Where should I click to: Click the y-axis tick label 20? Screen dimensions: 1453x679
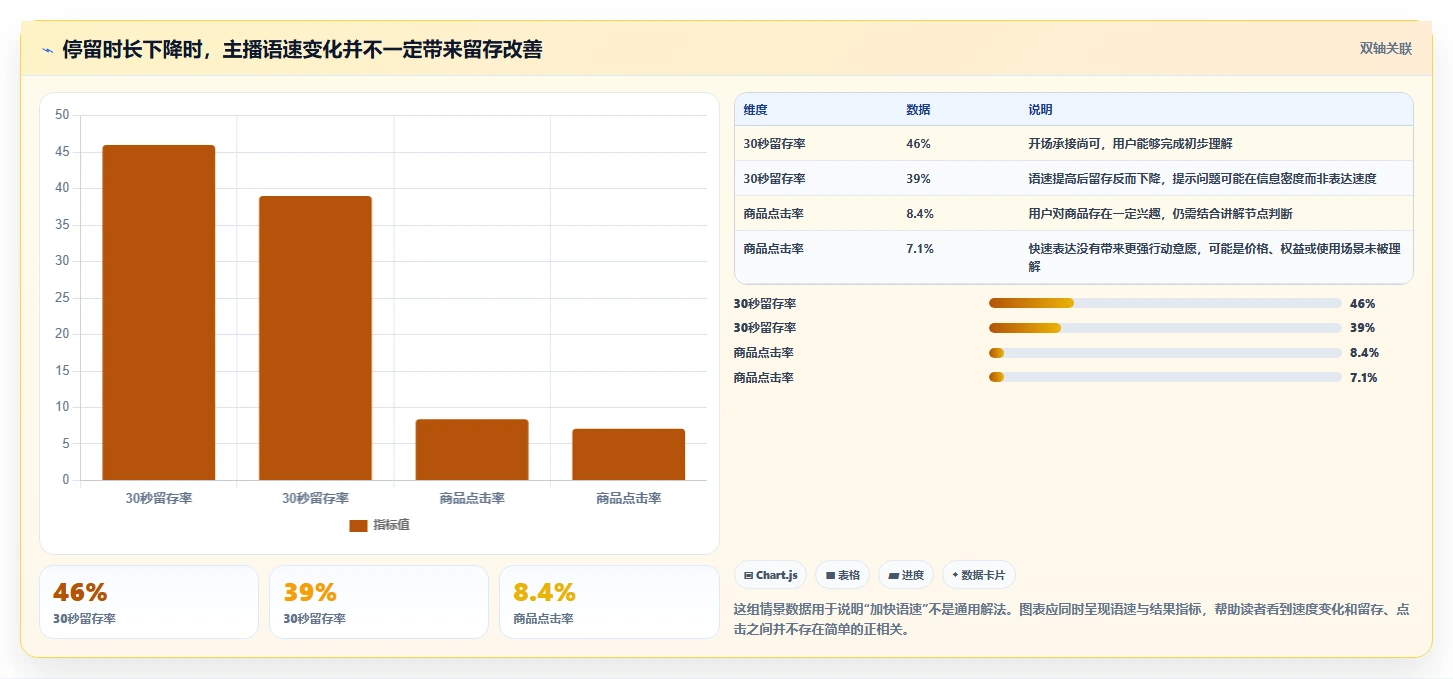[62, 334]
